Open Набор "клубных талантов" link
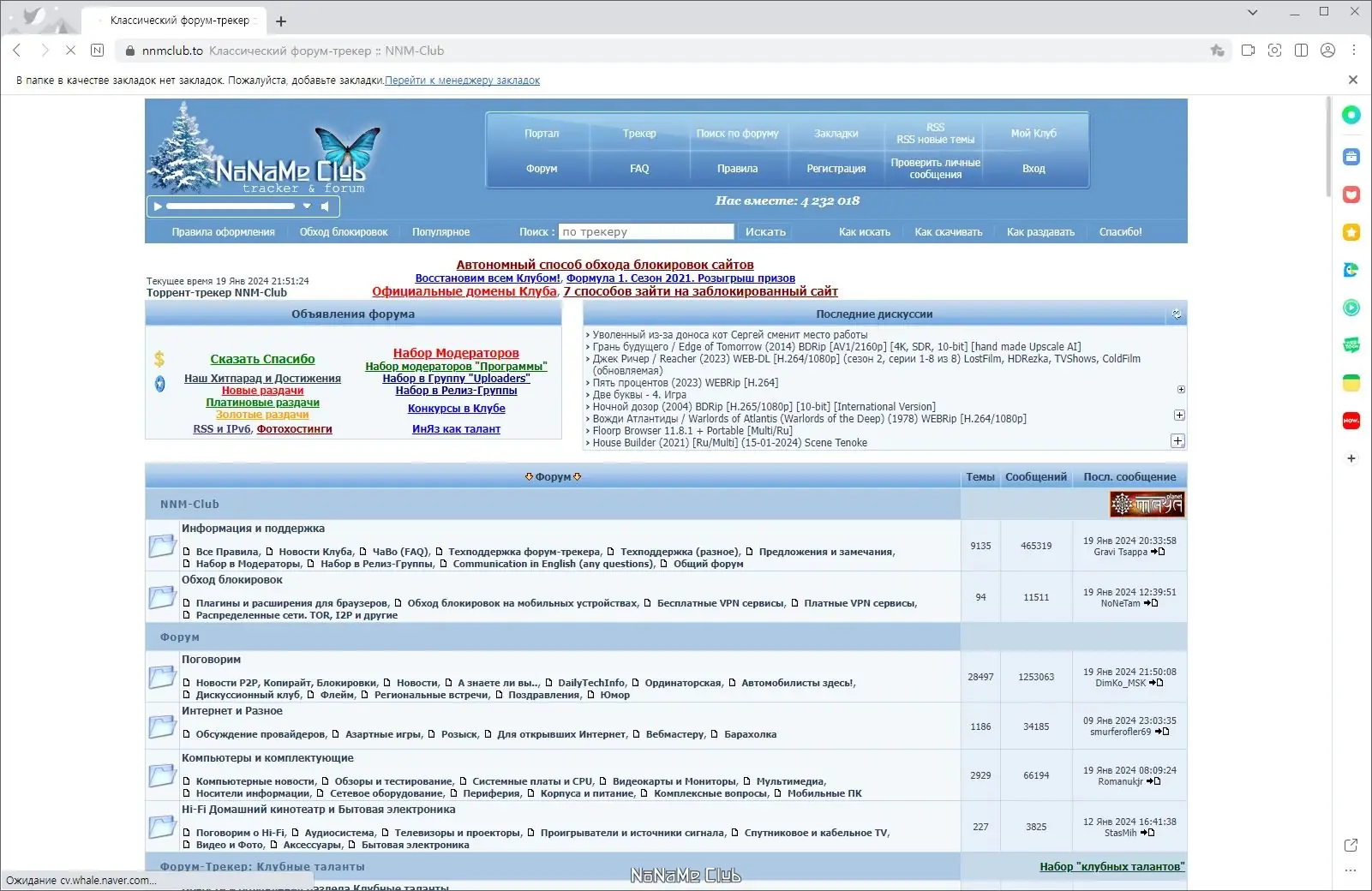Image resolution: width=1372 pixels, height=891 pixels. click(x=1111, y=867)
